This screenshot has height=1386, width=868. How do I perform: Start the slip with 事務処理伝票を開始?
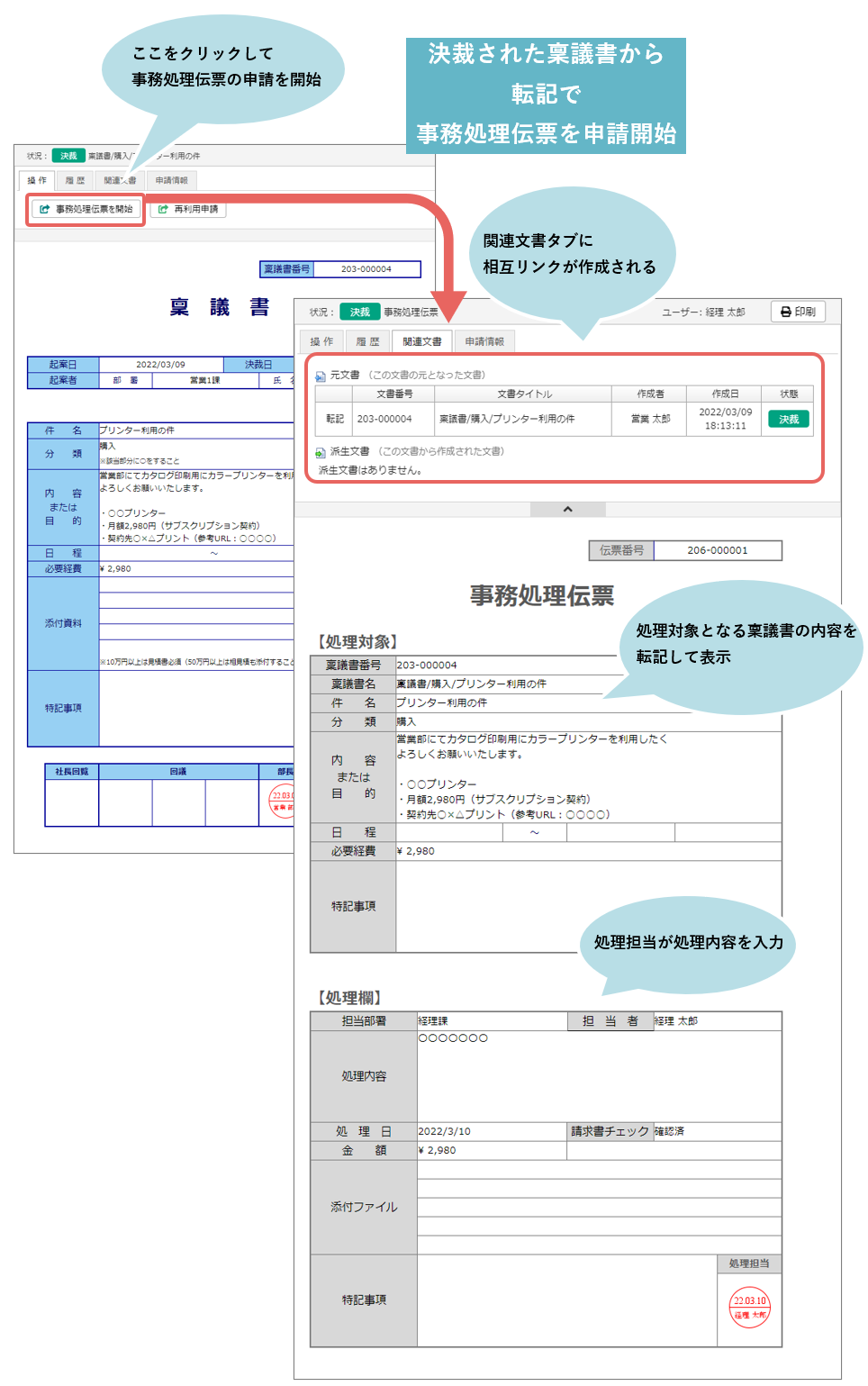86,209
